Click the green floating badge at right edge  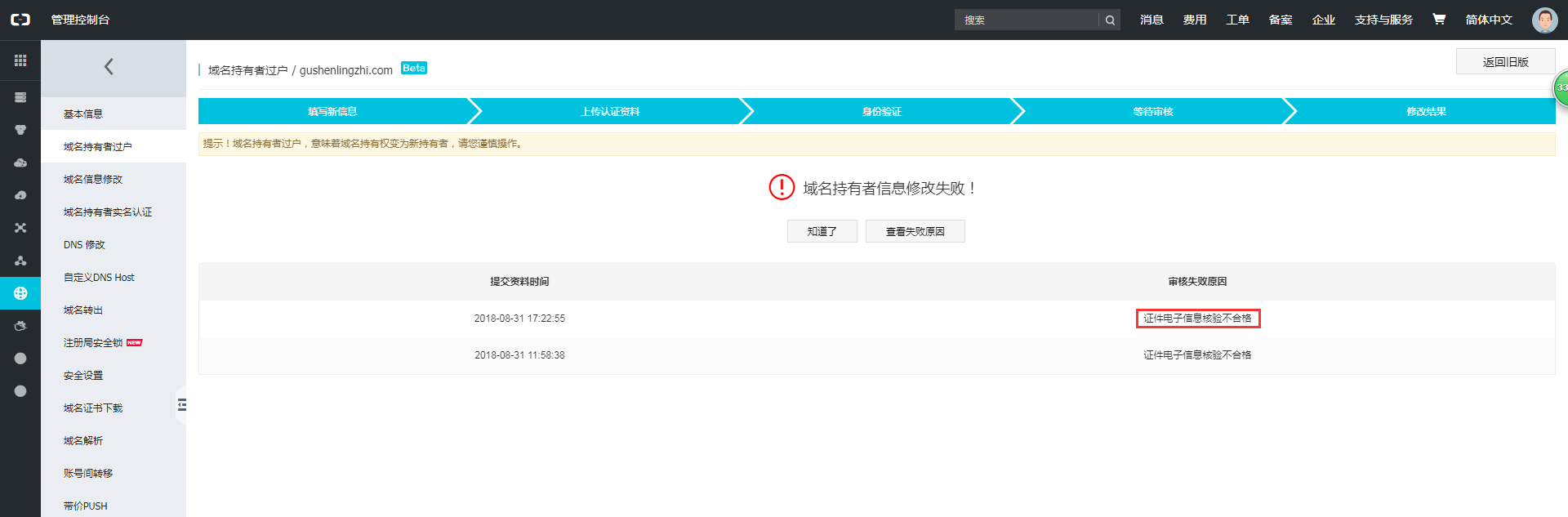coord(1561,88)
